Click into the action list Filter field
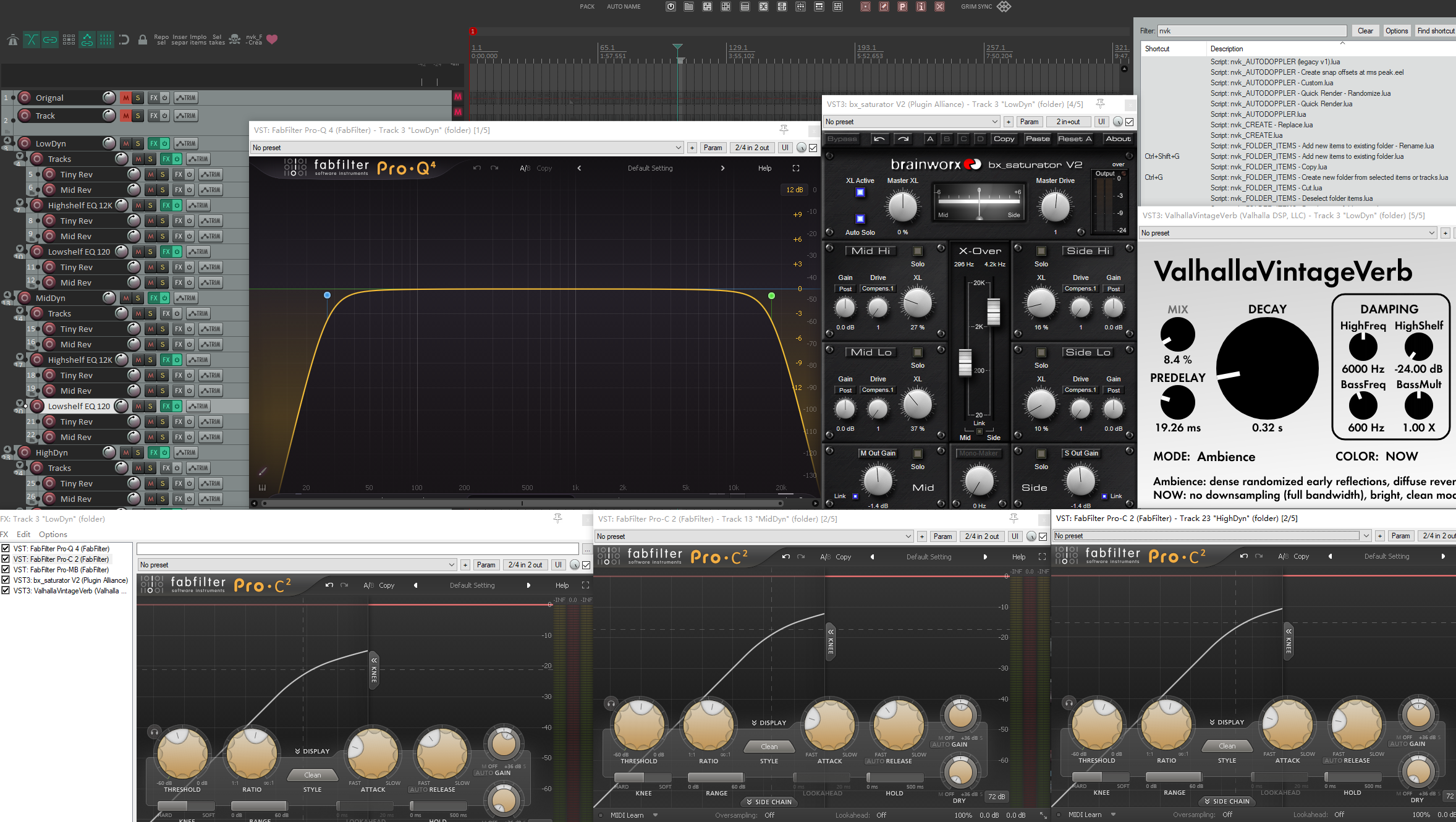The width and height of the screenshot is (1456, 822). pos(1252,31)
